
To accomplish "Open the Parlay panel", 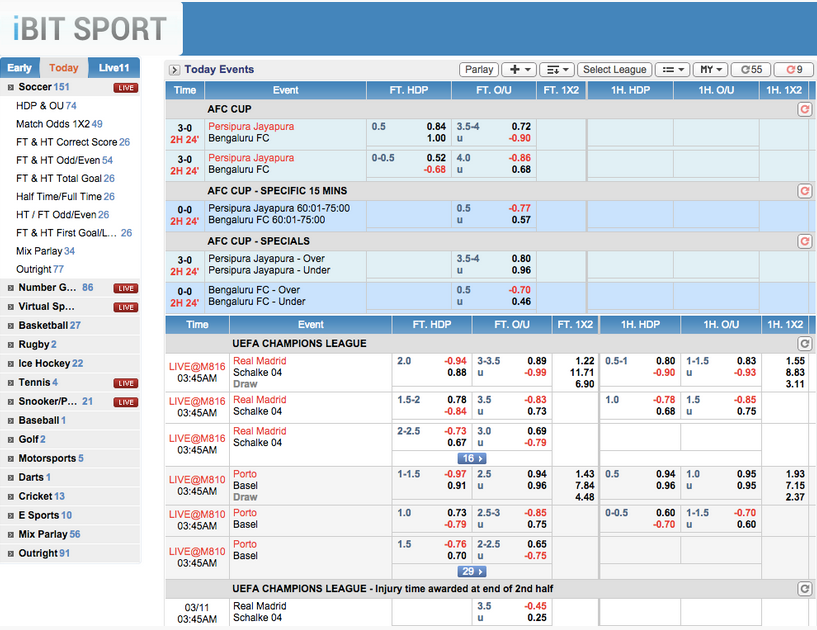I will (479, 69).
